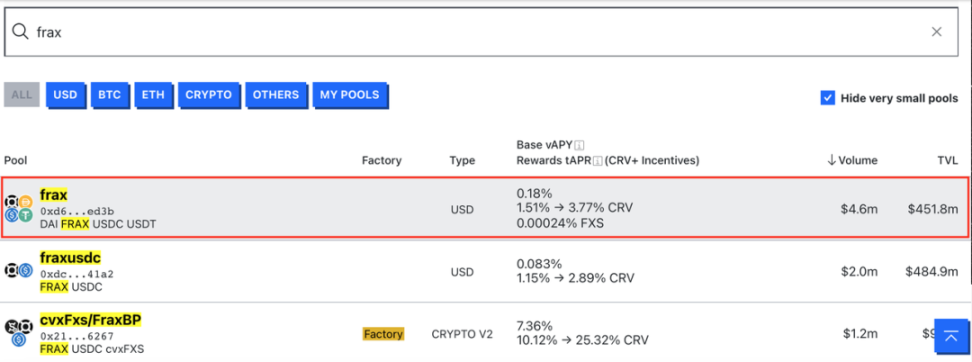
Task: Click the 0.00024% FXS reward value
Action: pos(560,224)
